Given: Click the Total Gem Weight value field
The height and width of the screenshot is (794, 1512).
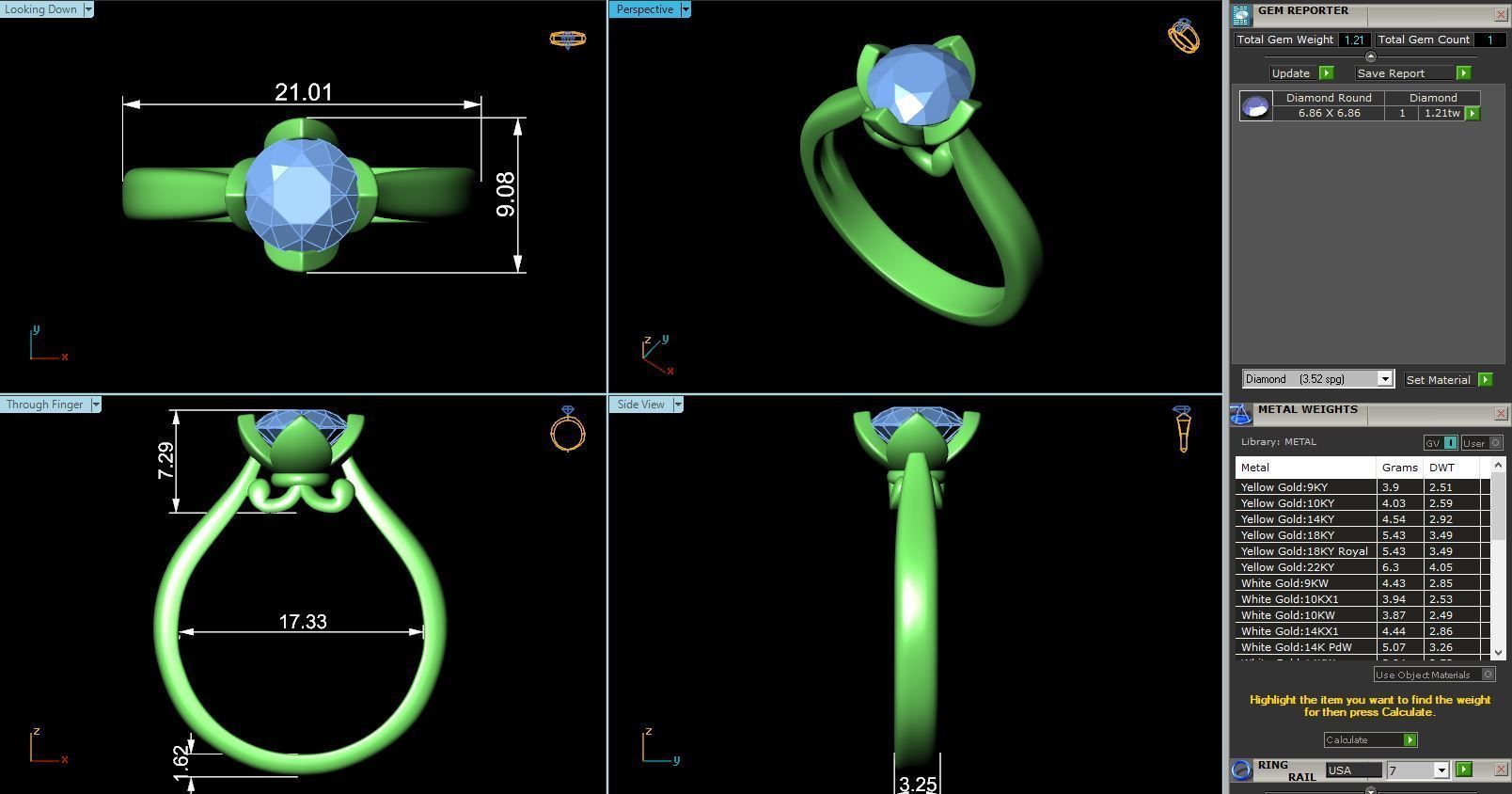Looking at the screenshot, I should tap(1354, 40).
